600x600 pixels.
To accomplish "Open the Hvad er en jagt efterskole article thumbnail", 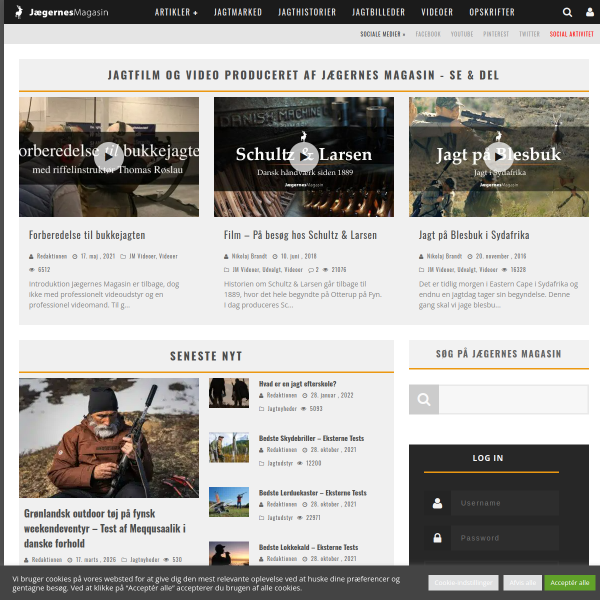I will 229,393.
